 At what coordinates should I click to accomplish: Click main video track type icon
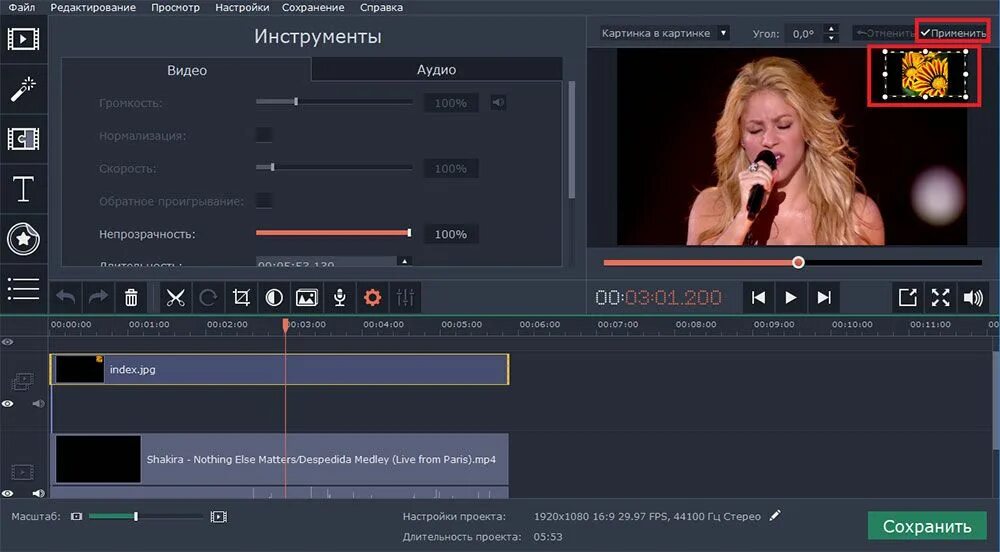[x=22, y=472]
